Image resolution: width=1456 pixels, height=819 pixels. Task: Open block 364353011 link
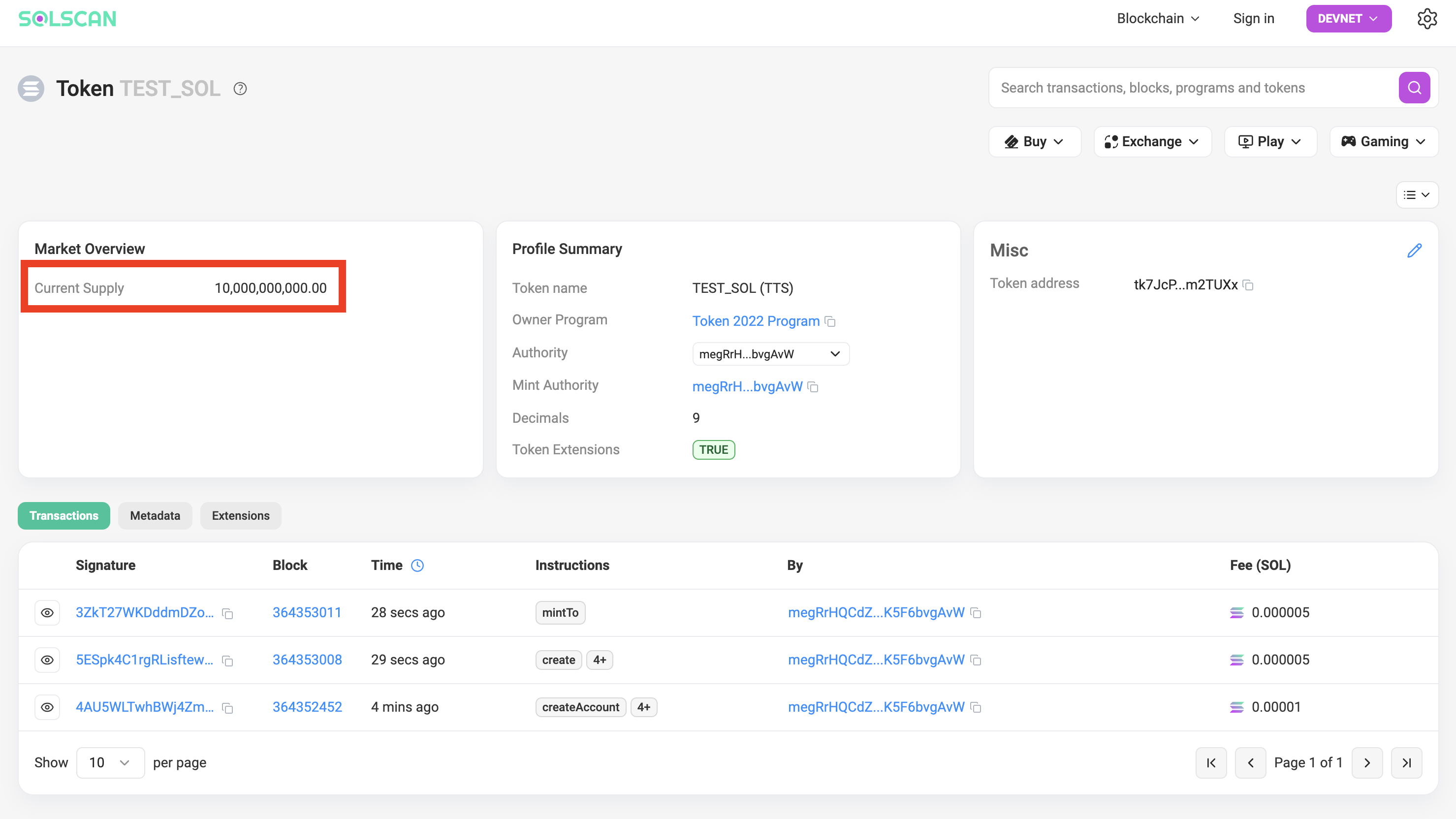pyautogui.click(x=307, y=613)
